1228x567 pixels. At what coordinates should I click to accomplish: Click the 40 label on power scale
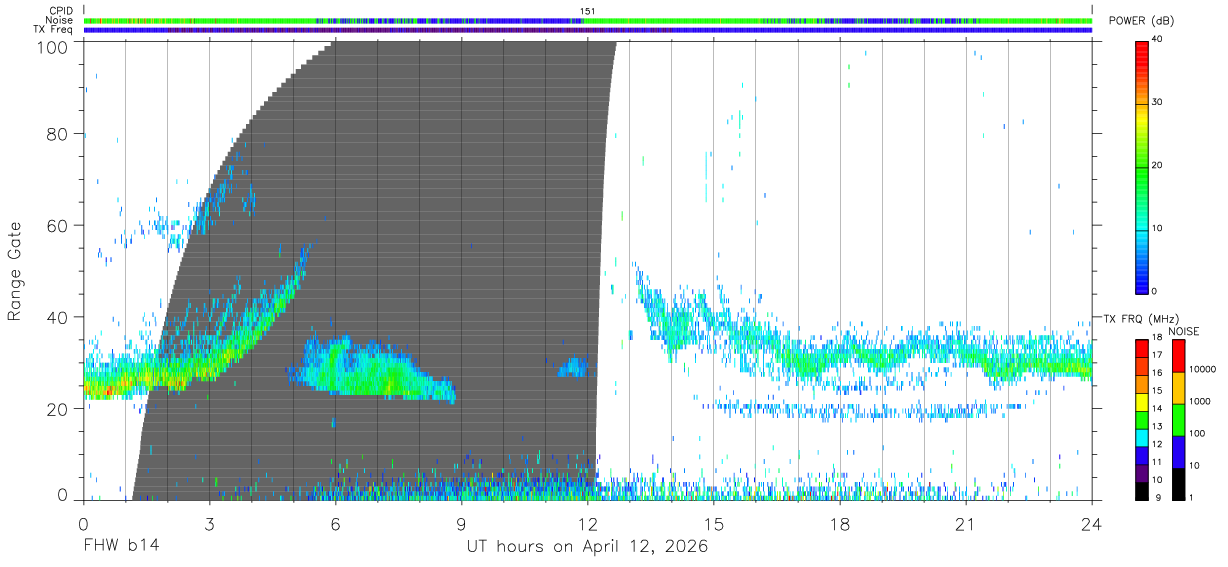(x=1157, y=40)
